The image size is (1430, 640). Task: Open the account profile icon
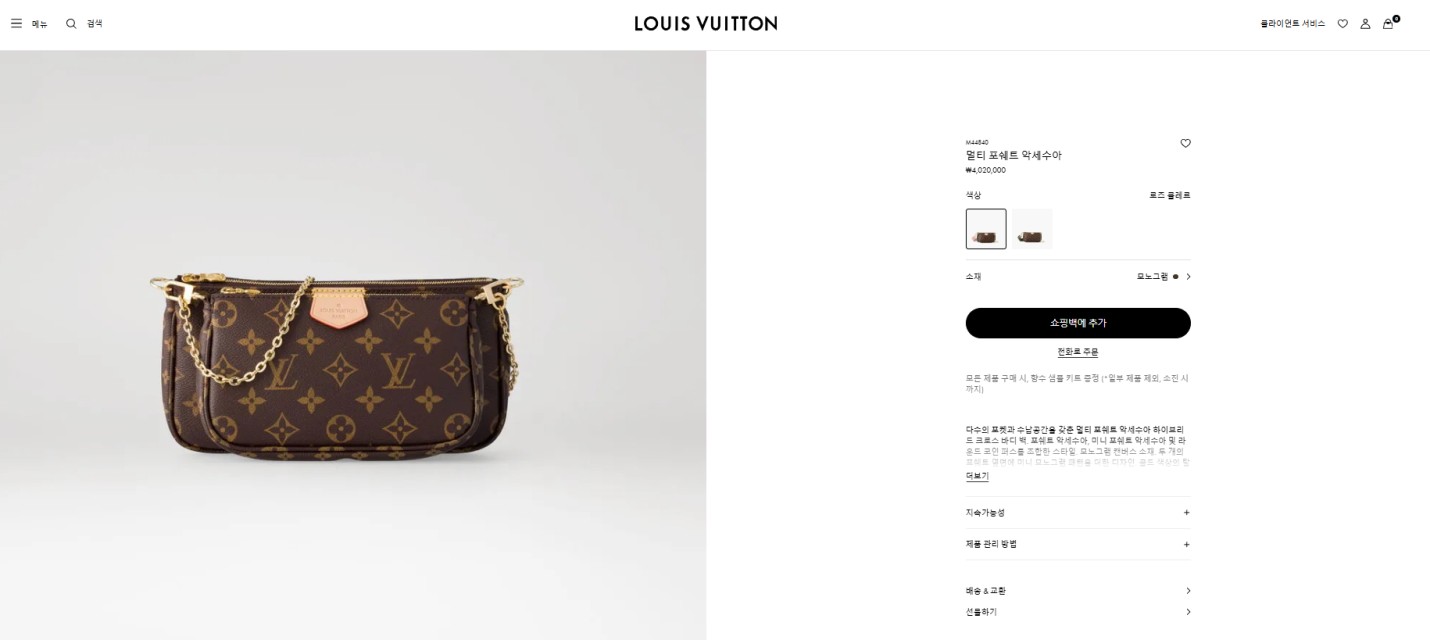pyautogui.click(x=1365, y=23)
